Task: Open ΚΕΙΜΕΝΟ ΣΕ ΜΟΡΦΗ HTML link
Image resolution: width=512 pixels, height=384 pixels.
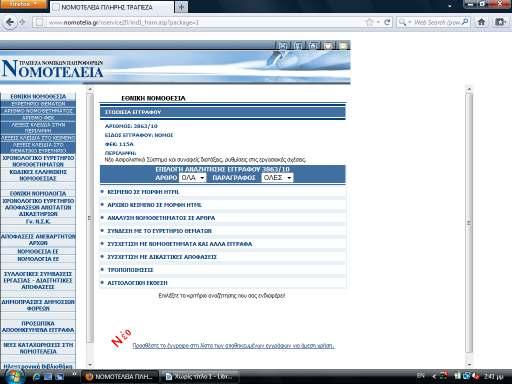Action: [143, 192]
